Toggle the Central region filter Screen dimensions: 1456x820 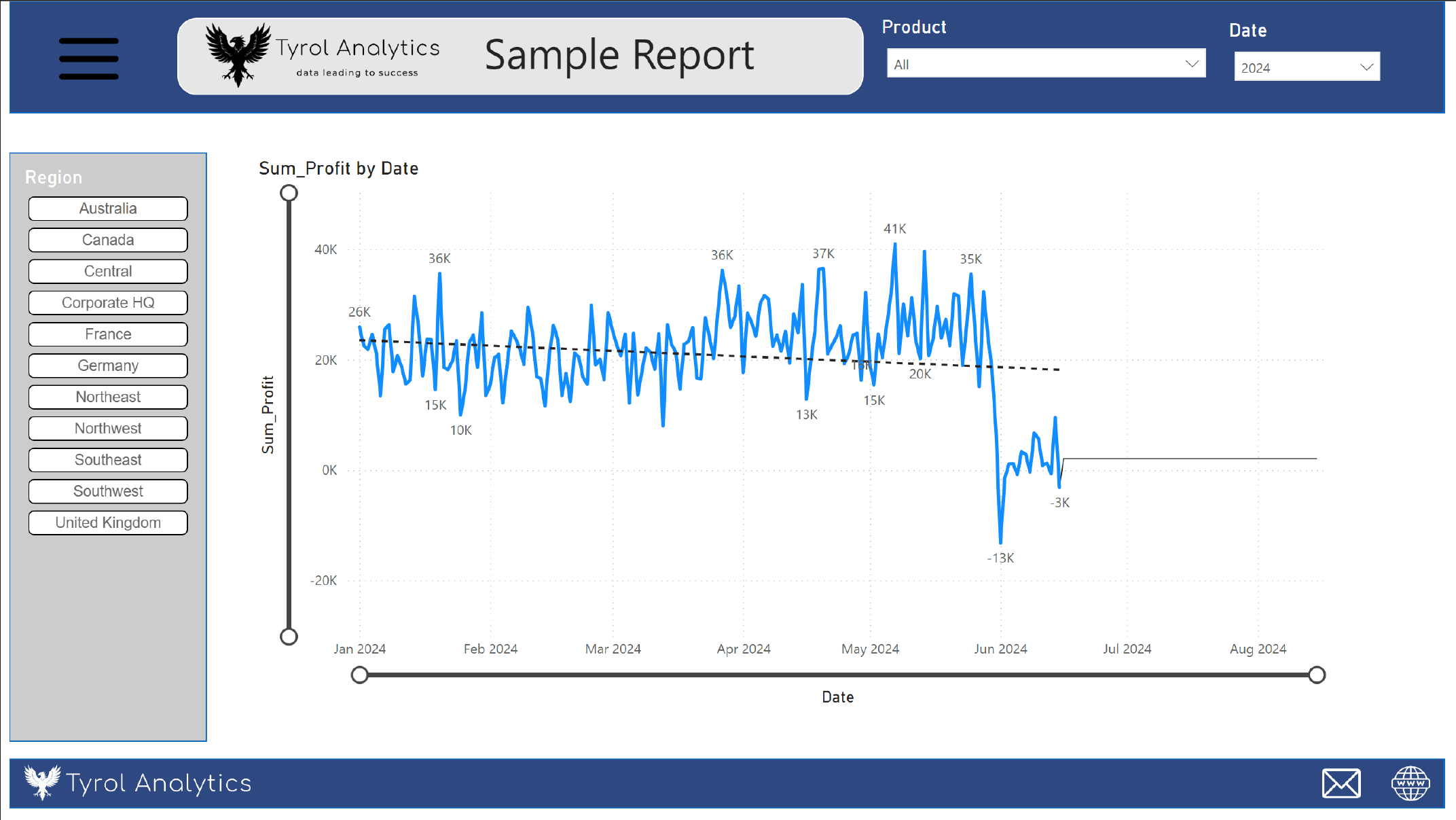click(x=108, y=271)
